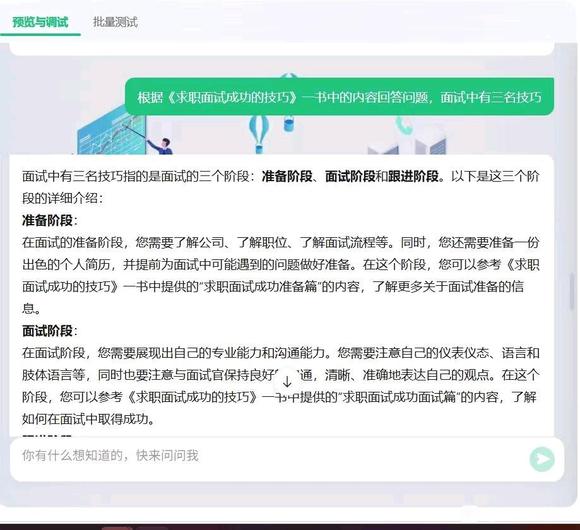Jump to bottom with the down-arrow button
The width and height of the screenshot is (580, 530).
[287, 381]
